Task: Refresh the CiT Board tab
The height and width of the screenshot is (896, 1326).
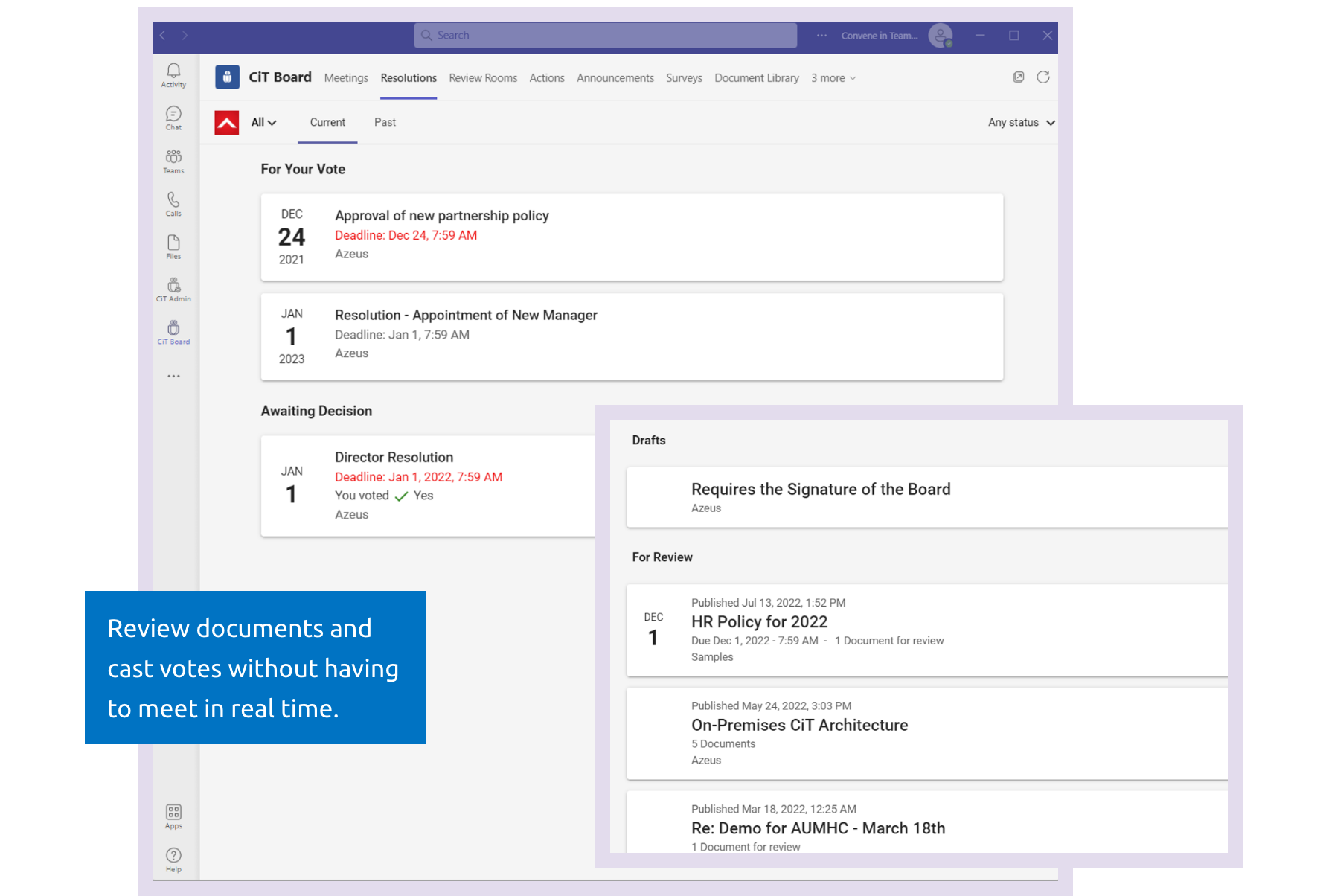Action: 1042,77
